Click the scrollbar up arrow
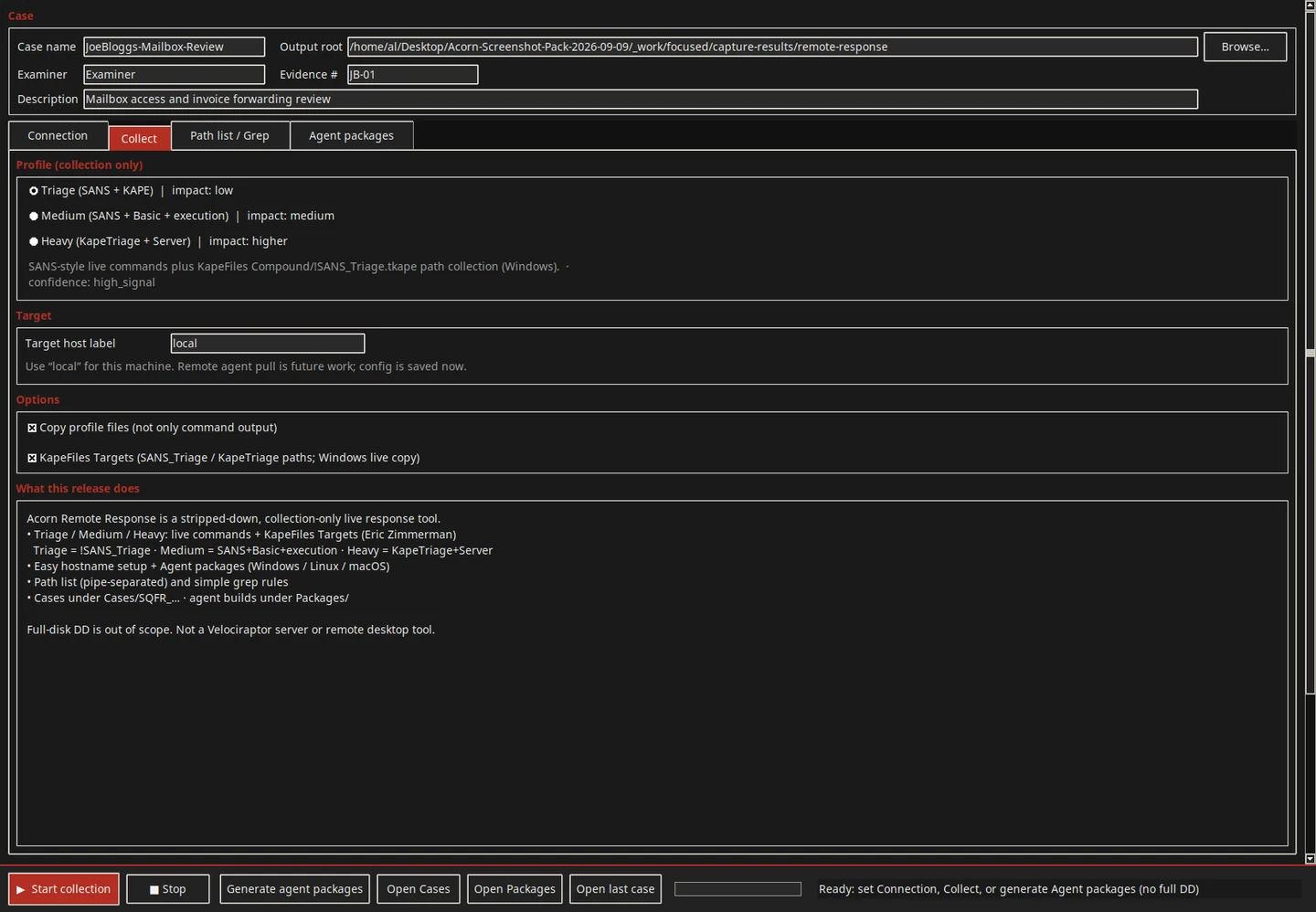 coord(1310,5)
